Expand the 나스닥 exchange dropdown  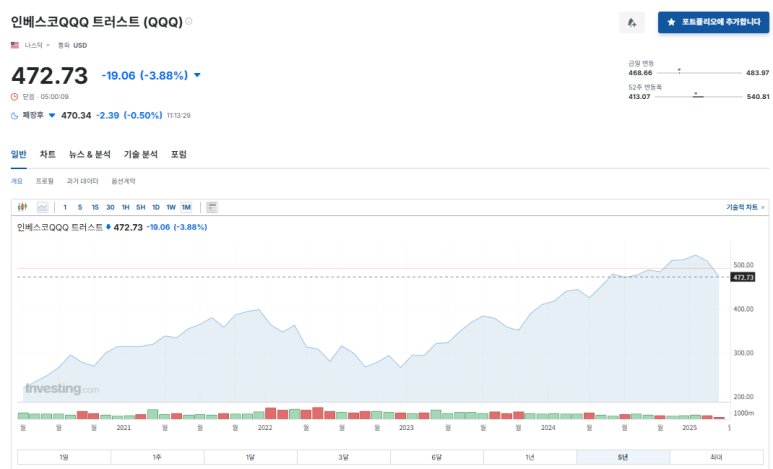click(48, 45)
